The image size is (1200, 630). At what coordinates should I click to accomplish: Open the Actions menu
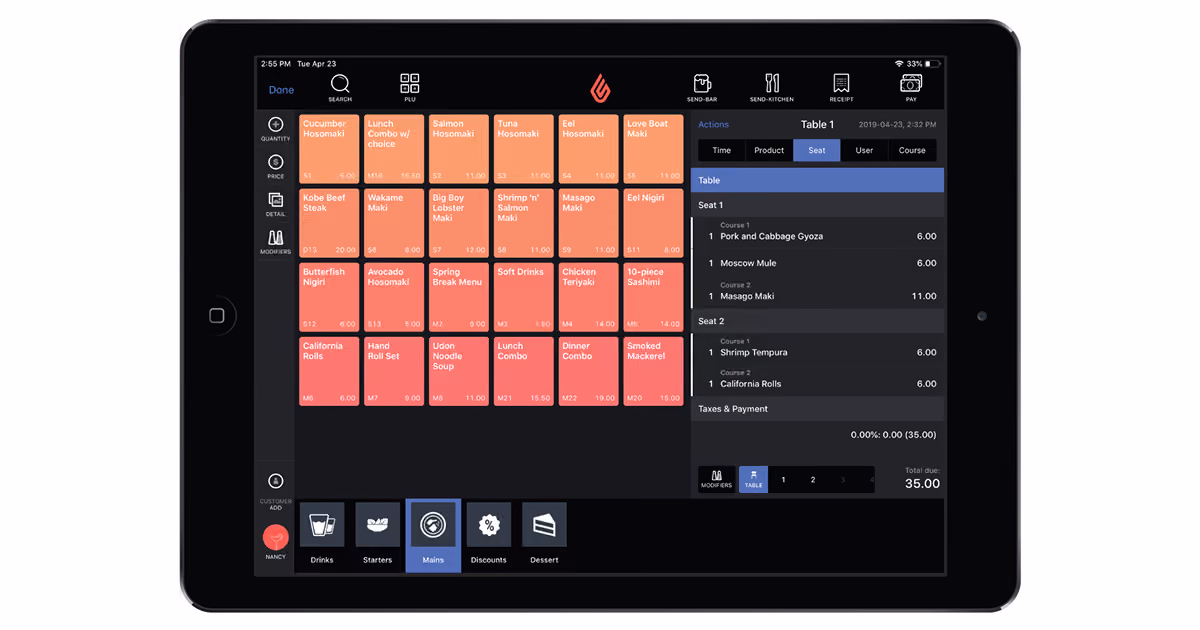[x=714, y=125]
